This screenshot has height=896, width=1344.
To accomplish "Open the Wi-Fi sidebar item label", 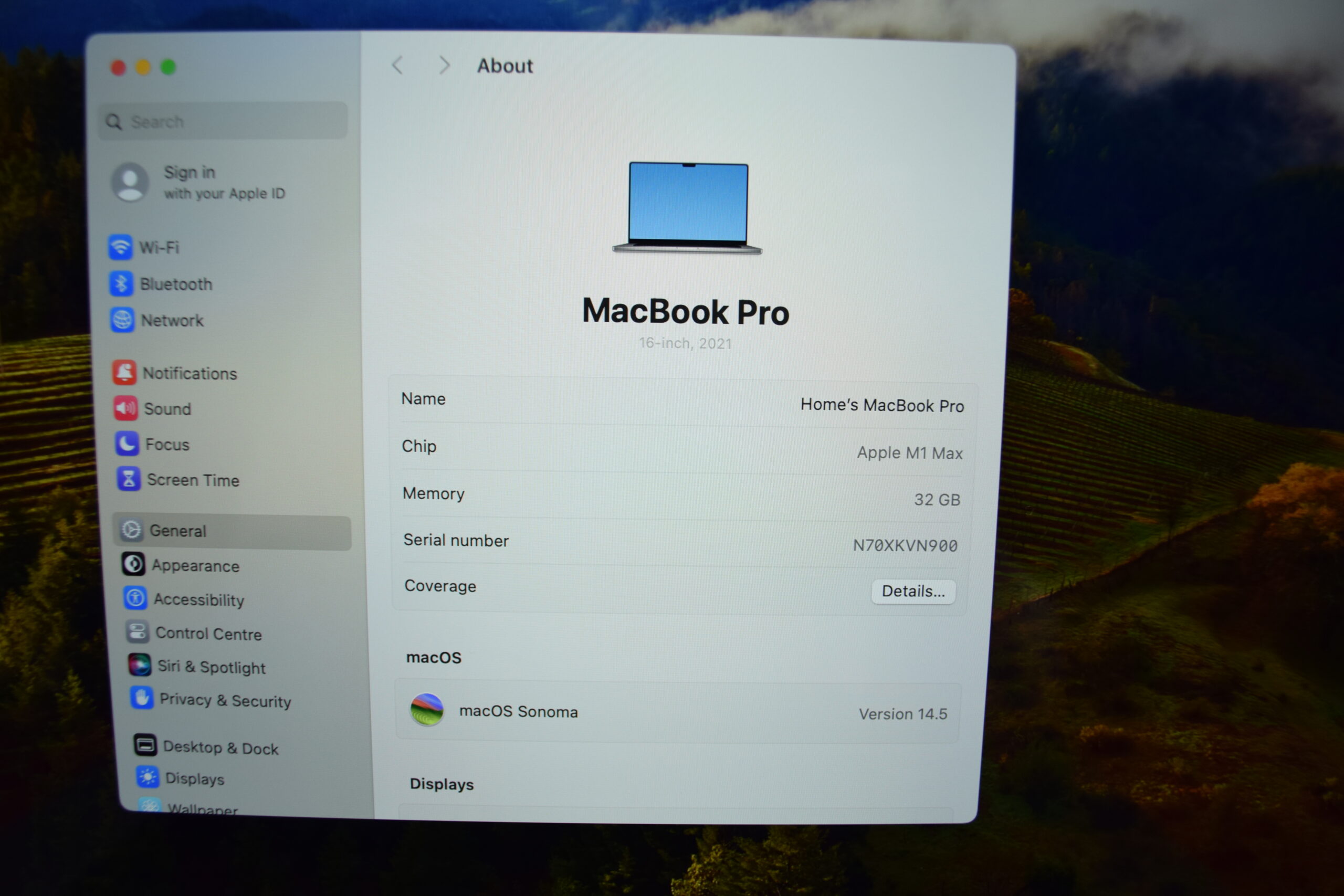I will point(160,247).
